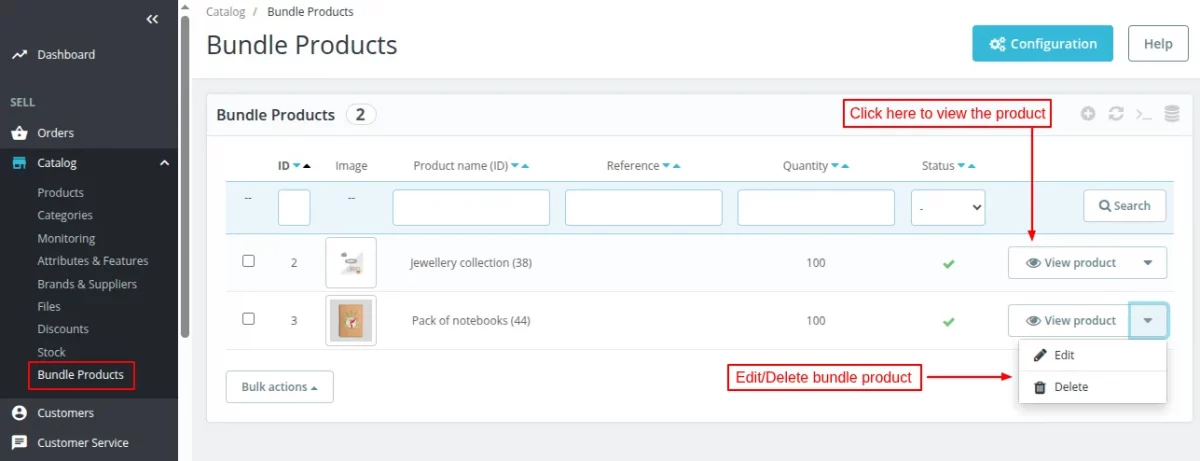Image resolution: width=1200 pixels, height=461 pixels.
Task: Click the export to SQL Manager icon
Action: 1172,114
